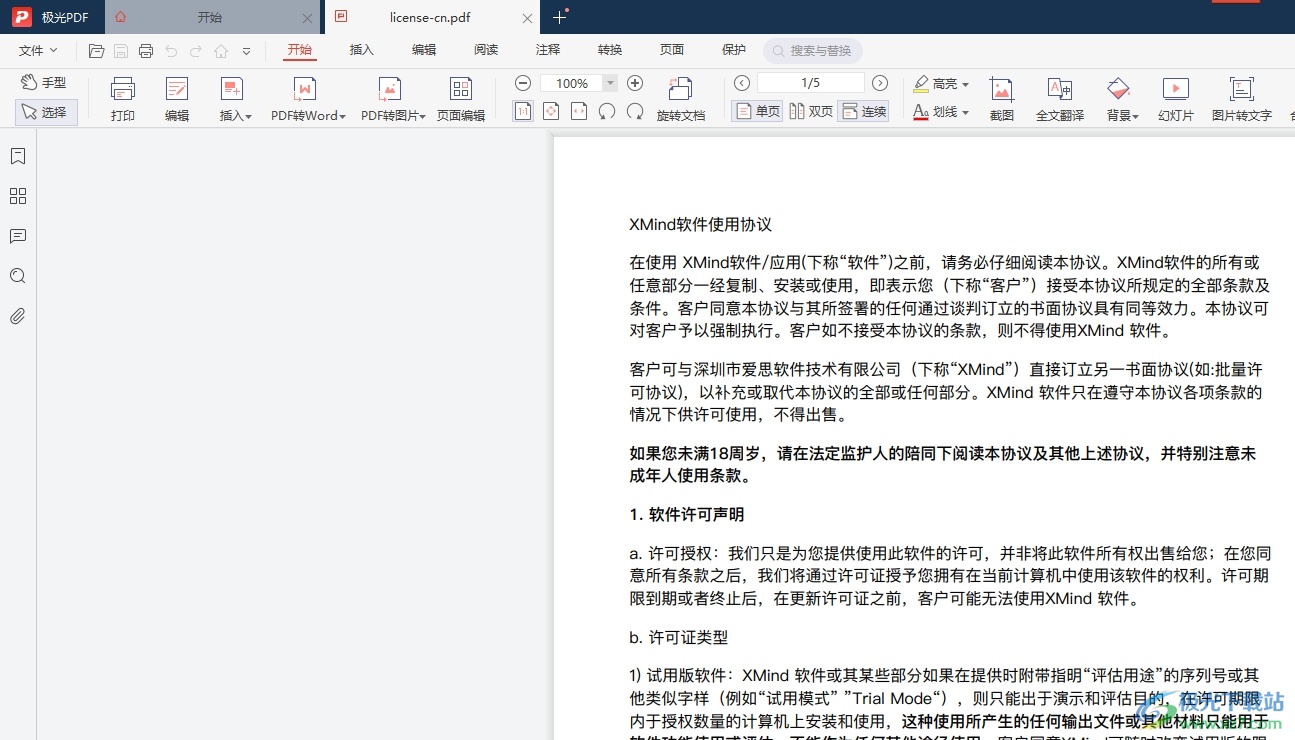The image size is (1295, 740).
Task: Redo the last action
Action: click(196, 51)
